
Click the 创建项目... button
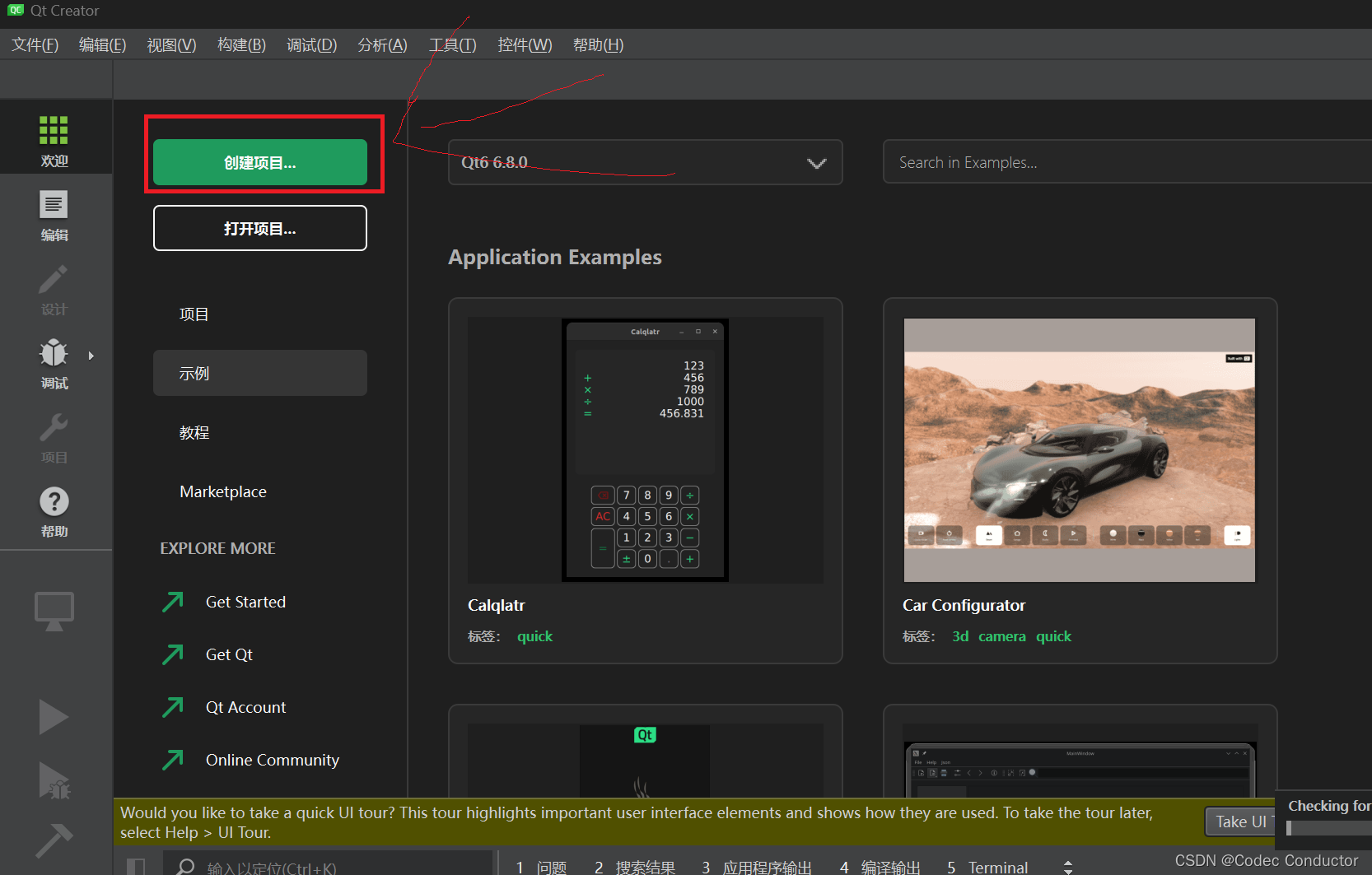(x=260, y=162)
